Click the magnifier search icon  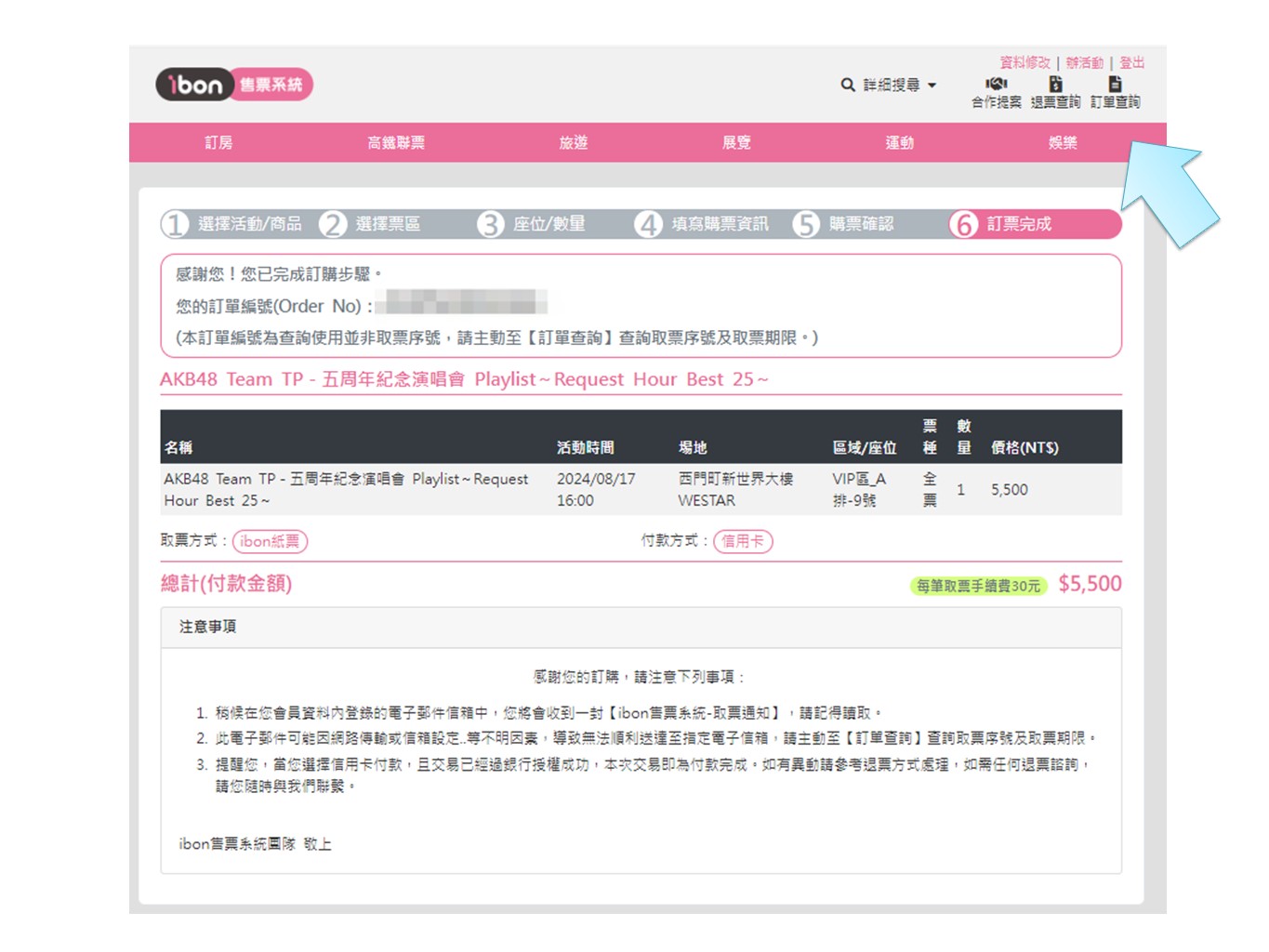(x=847, y=85)
